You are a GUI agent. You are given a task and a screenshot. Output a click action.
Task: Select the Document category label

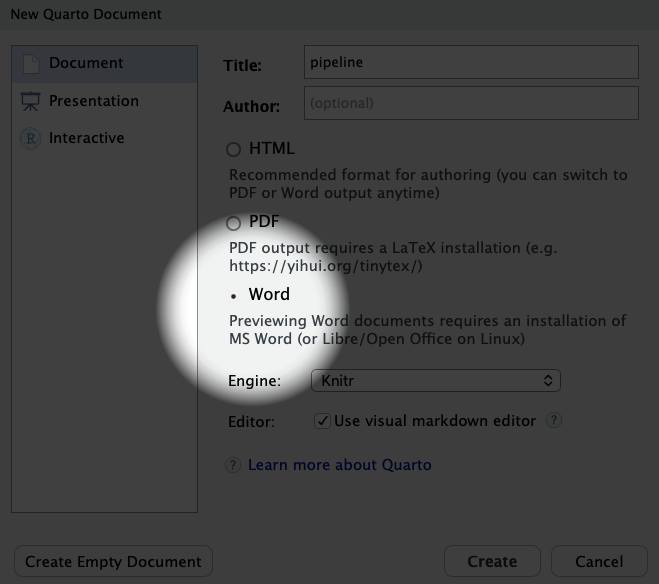[x=86, y=63]
